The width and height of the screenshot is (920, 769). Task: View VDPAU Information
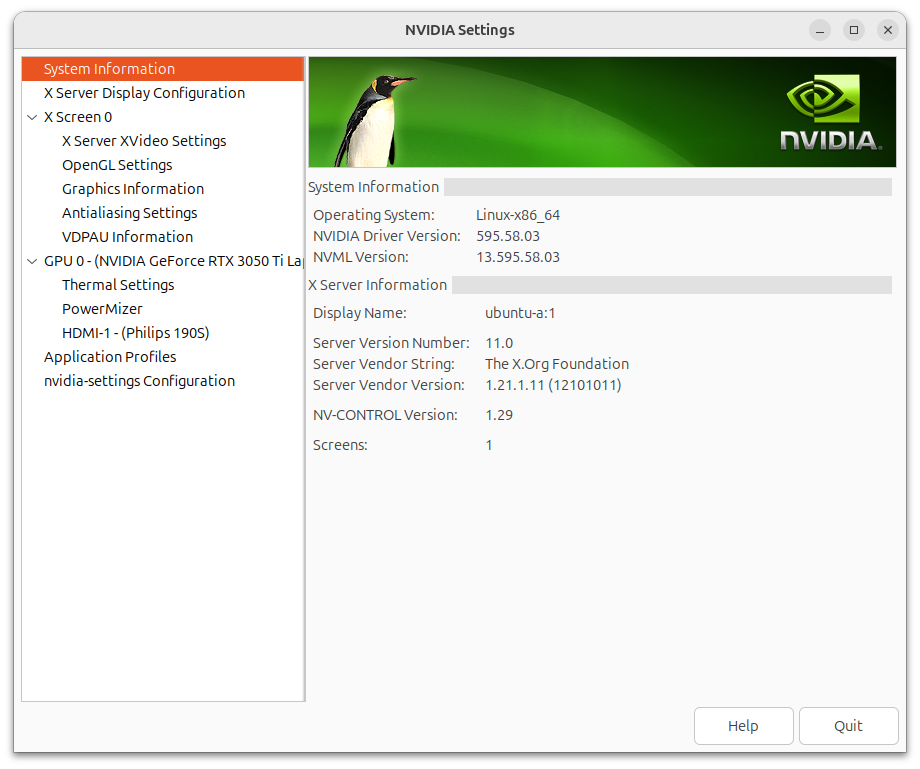tap(127, 237)
